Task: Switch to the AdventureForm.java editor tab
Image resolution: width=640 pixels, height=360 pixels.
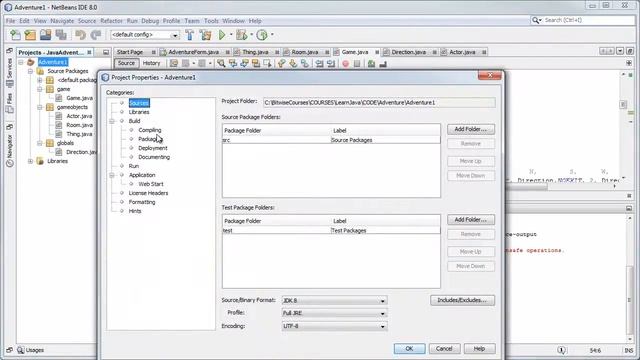Action: [193, 52]
